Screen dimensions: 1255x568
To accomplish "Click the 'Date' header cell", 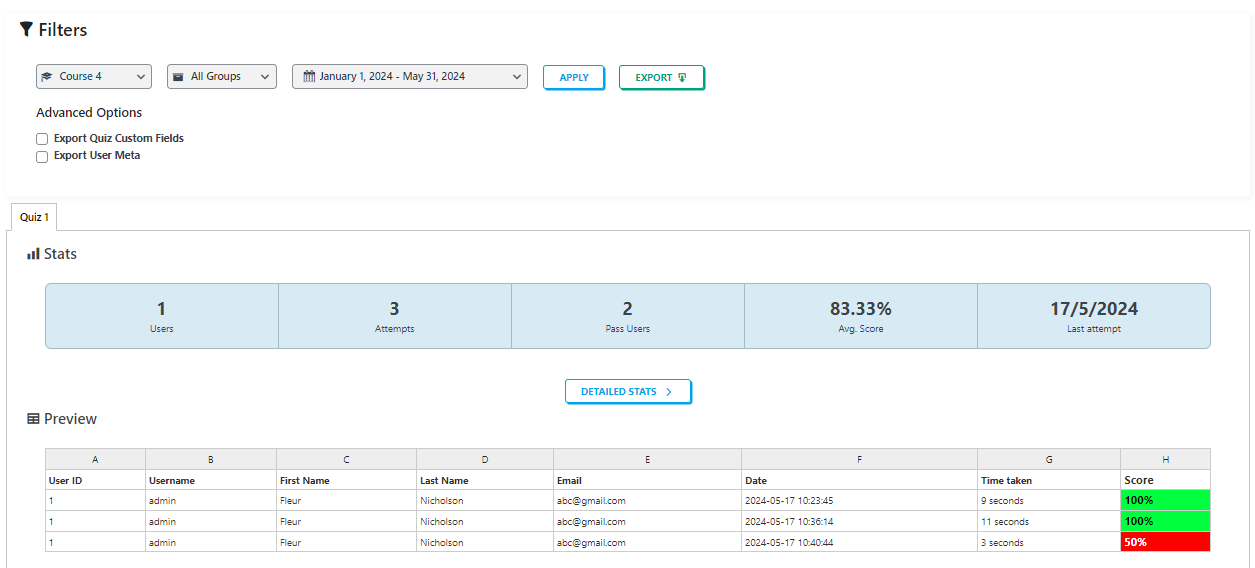I will pyautogui.click(x=860, y=481).
